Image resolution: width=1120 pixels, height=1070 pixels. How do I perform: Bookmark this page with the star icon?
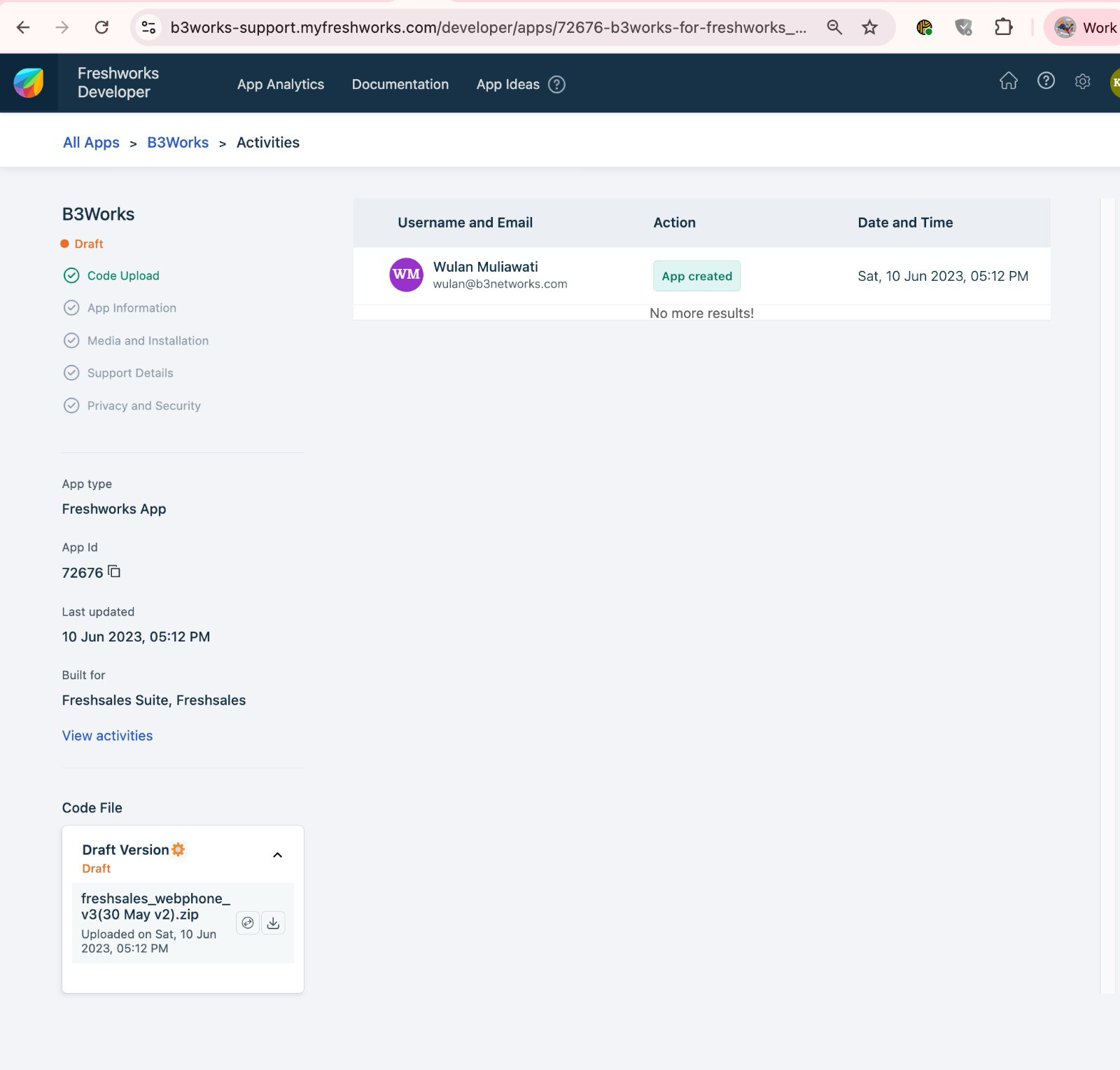tap(869, 27)
